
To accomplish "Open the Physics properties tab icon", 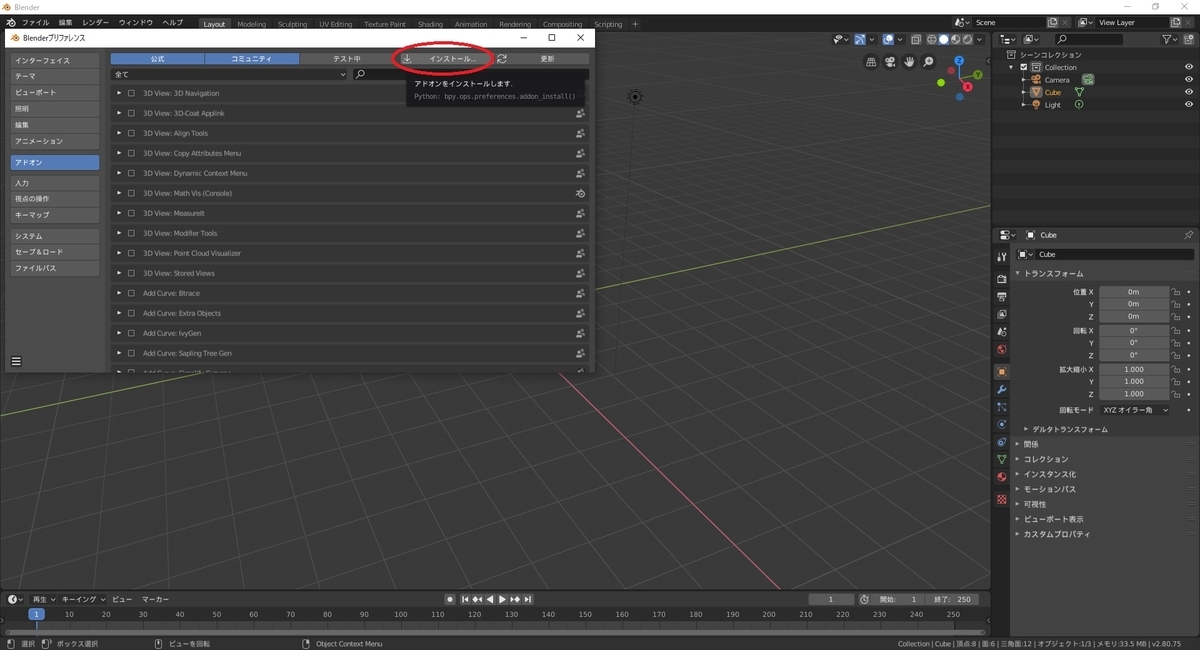I will coord(1001,424).
